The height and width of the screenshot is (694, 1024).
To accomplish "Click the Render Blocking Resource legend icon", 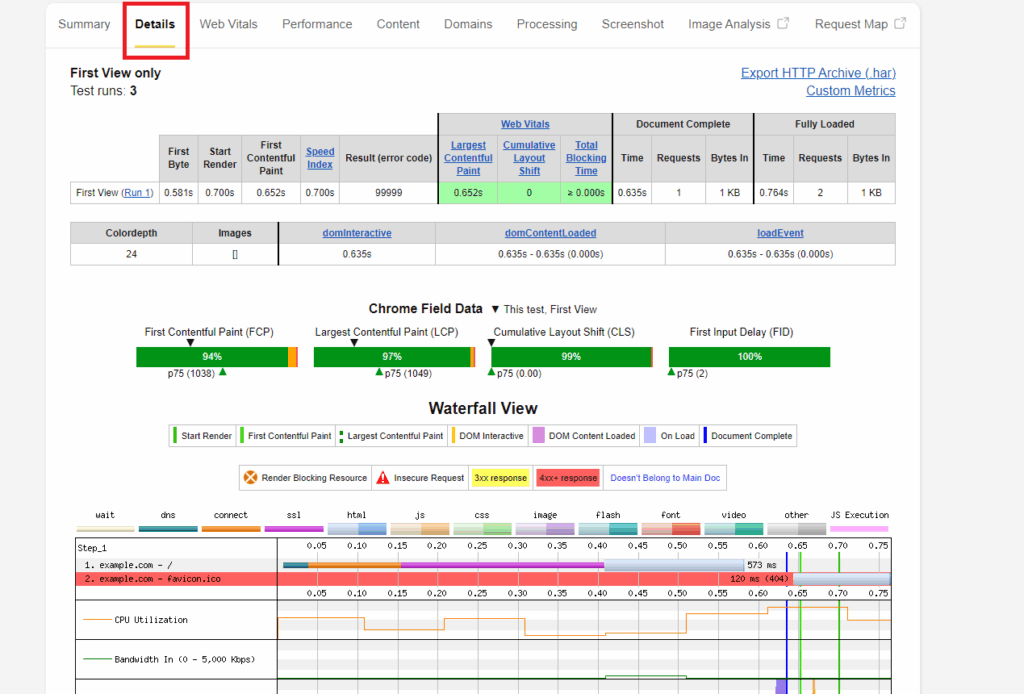I will 250,478.
